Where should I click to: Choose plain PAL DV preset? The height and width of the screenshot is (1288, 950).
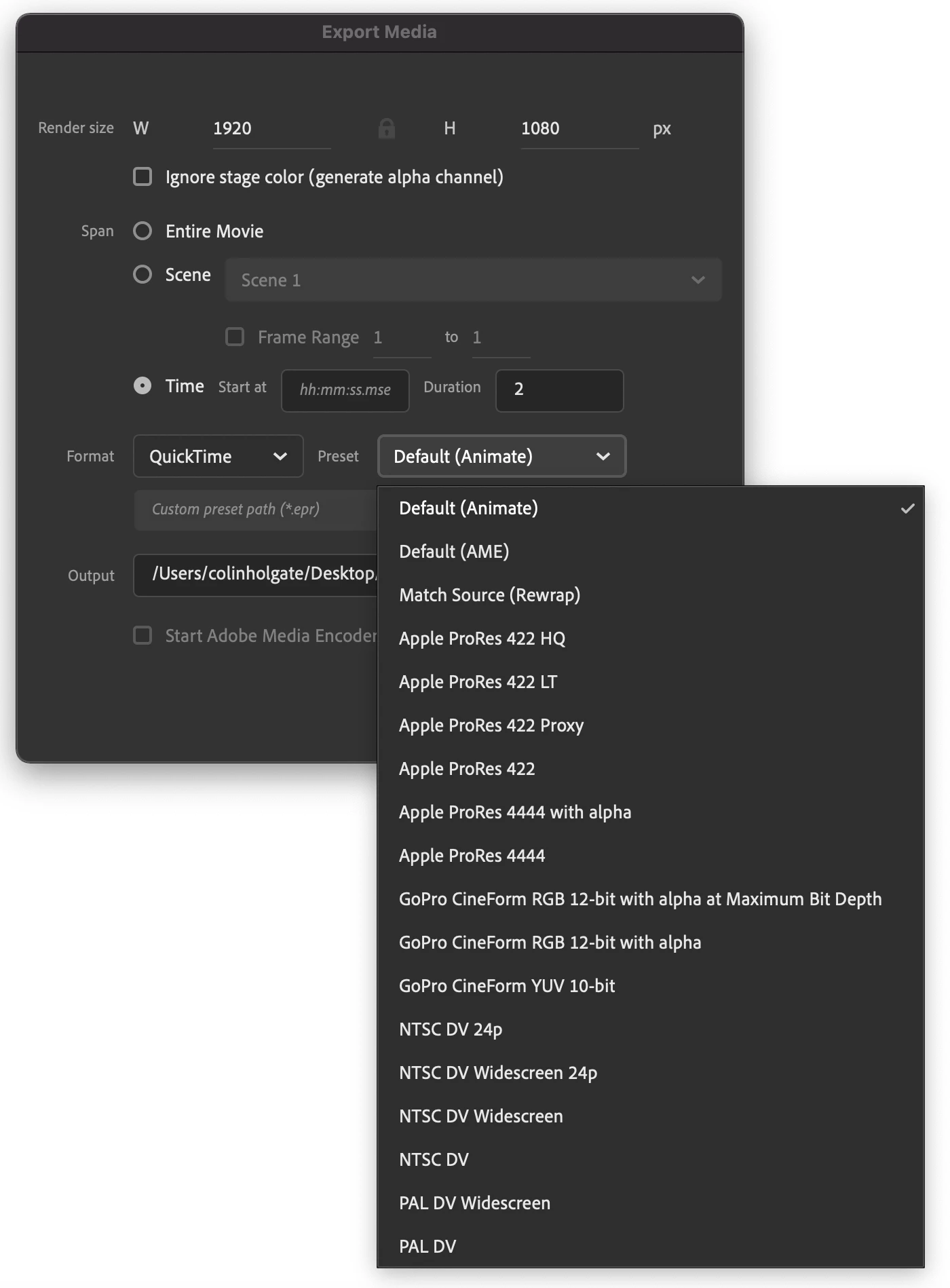tap(651, 1247)
